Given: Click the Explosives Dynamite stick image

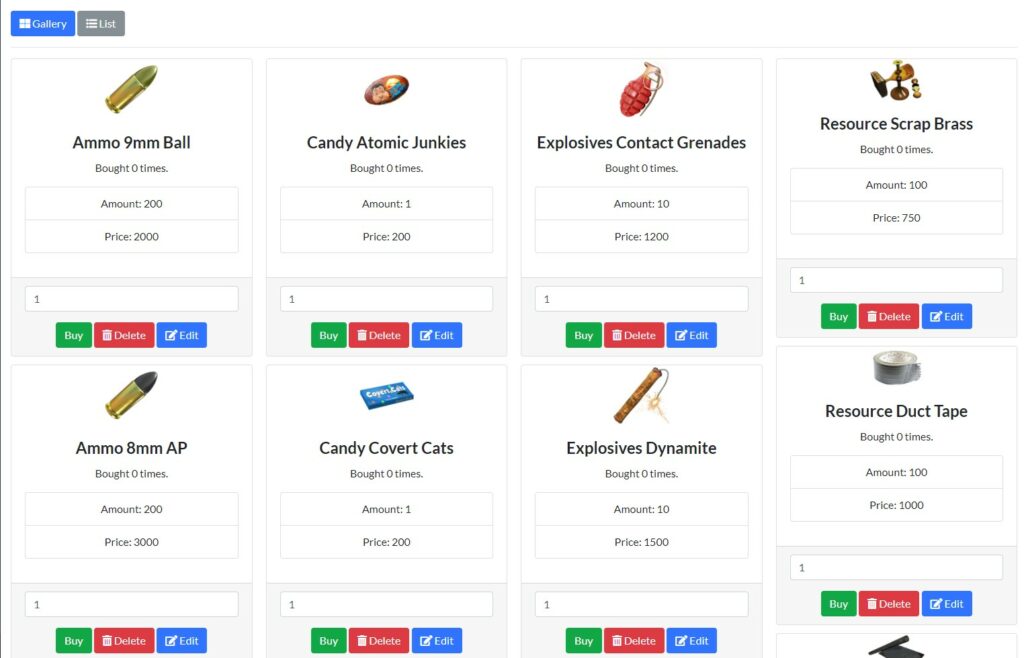Looking at the screenshot, I should (641, 395).
